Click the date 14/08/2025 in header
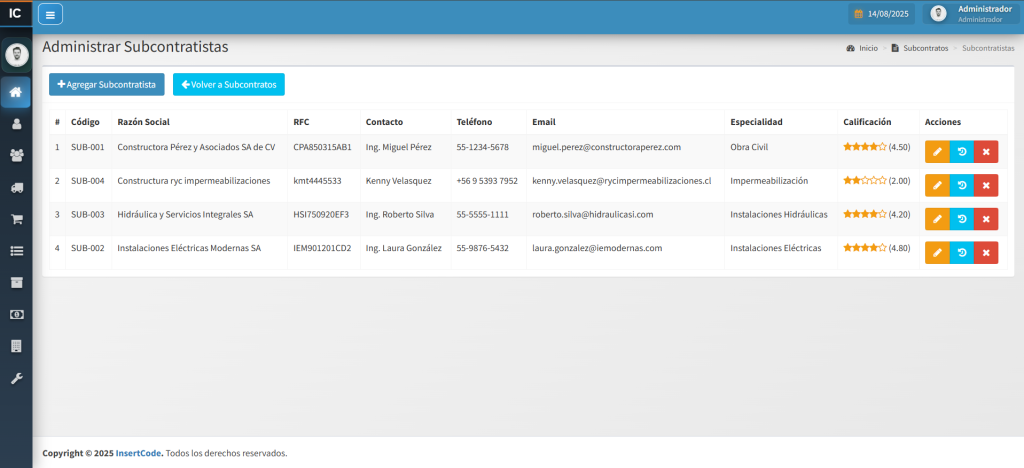Viewport: 1024px width, 468px height. coord(881,14)
